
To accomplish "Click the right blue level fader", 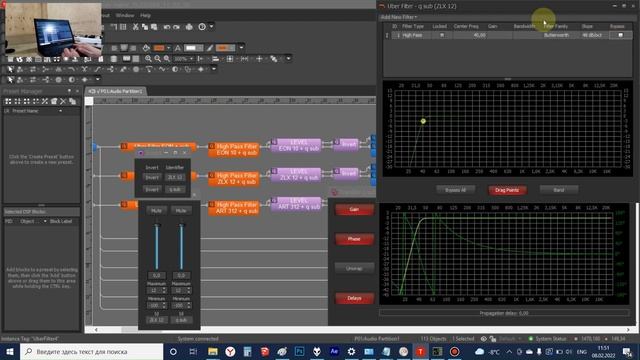I will pyautogui.click(x=181, y=247).
